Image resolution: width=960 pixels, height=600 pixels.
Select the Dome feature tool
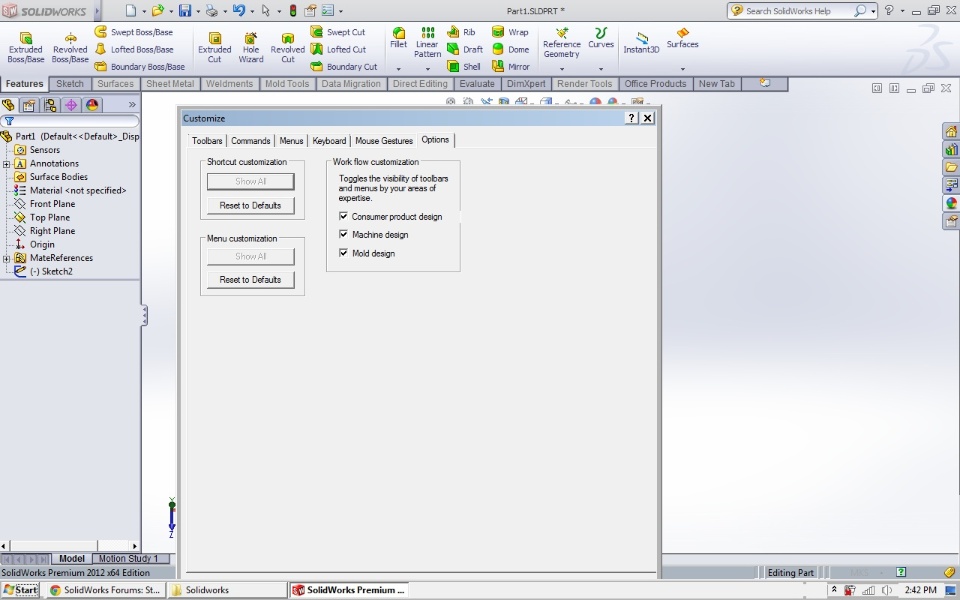tap(511, 49)
